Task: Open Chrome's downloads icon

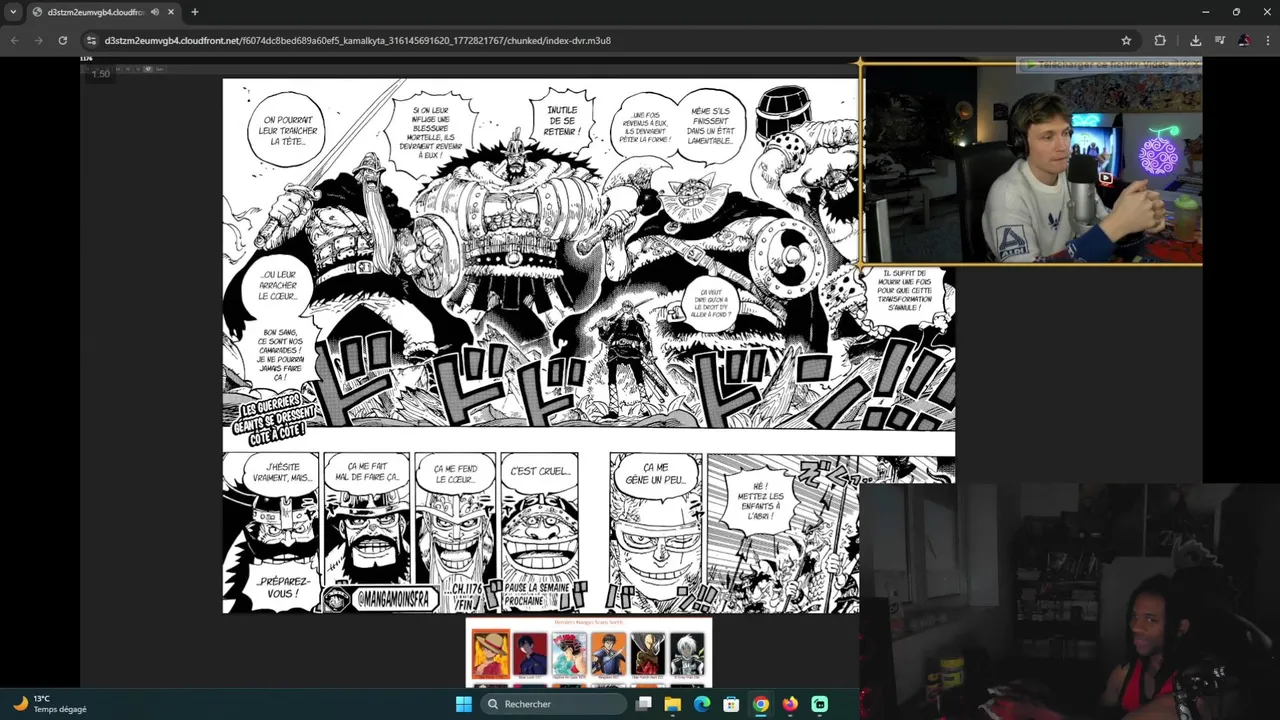Action: (1195, 40)
